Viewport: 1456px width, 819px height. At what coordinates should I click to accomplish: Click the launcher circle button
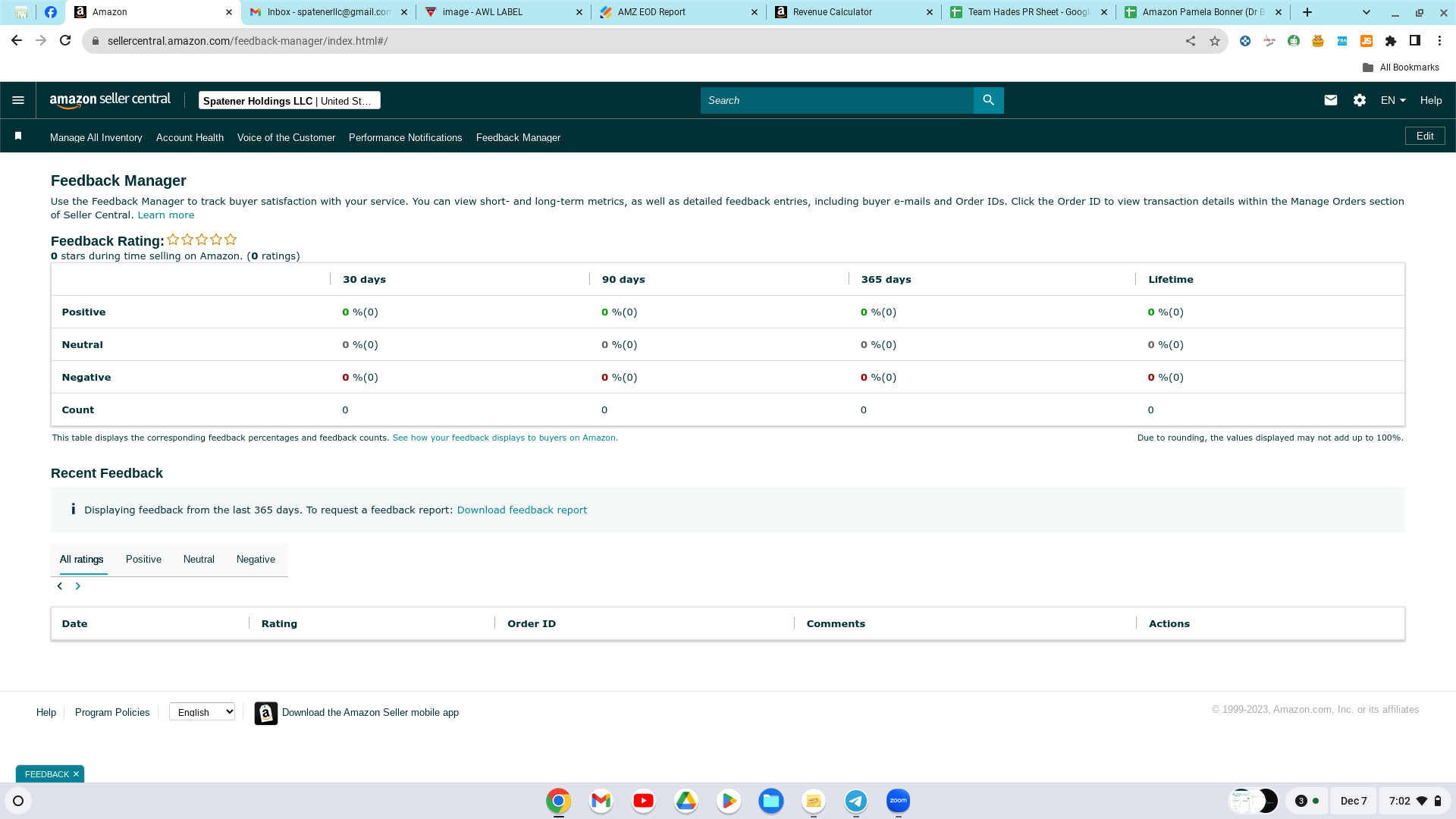(x=18, y=801)
